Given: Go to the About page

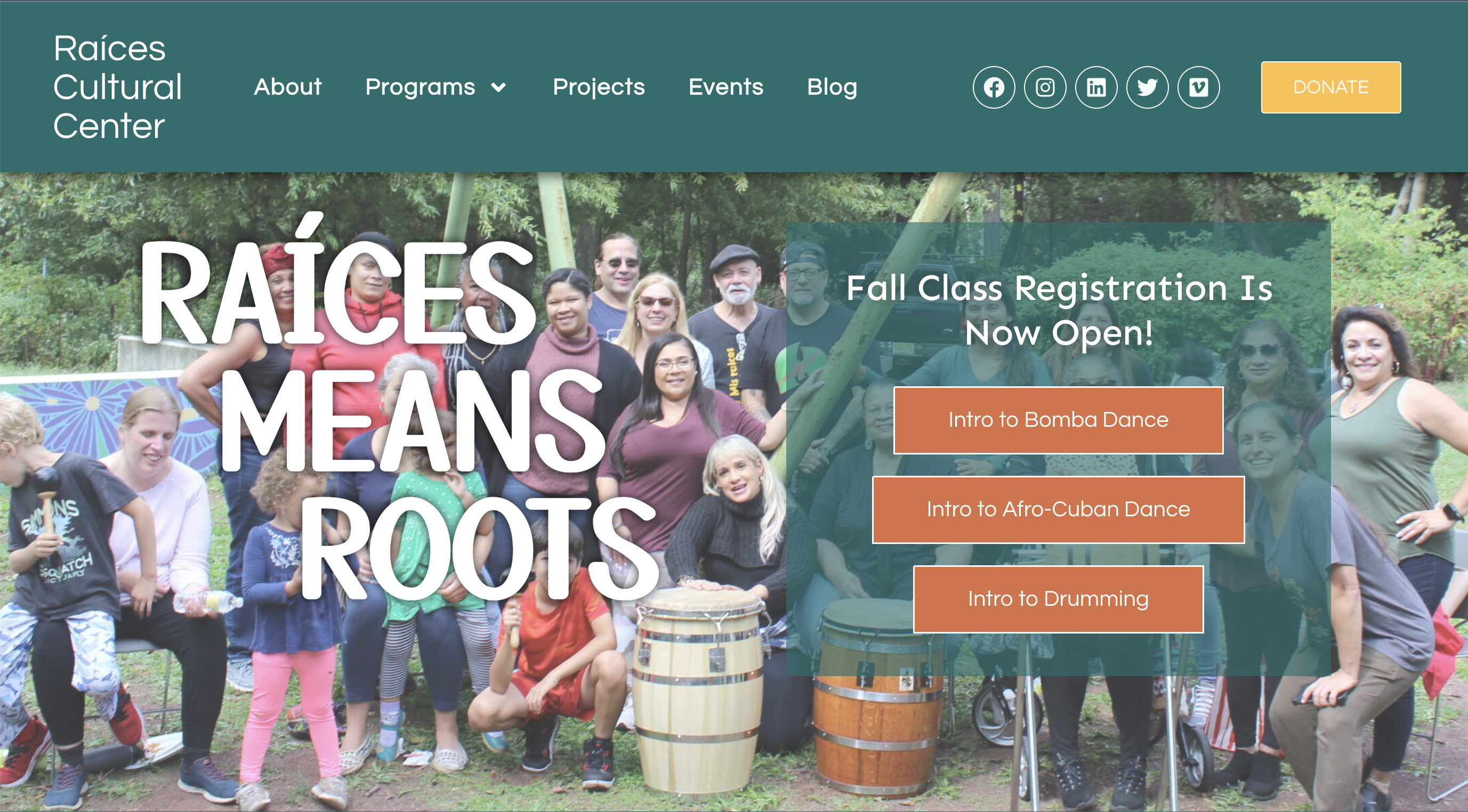Looking at the screenshot, I should pos(288,87).
